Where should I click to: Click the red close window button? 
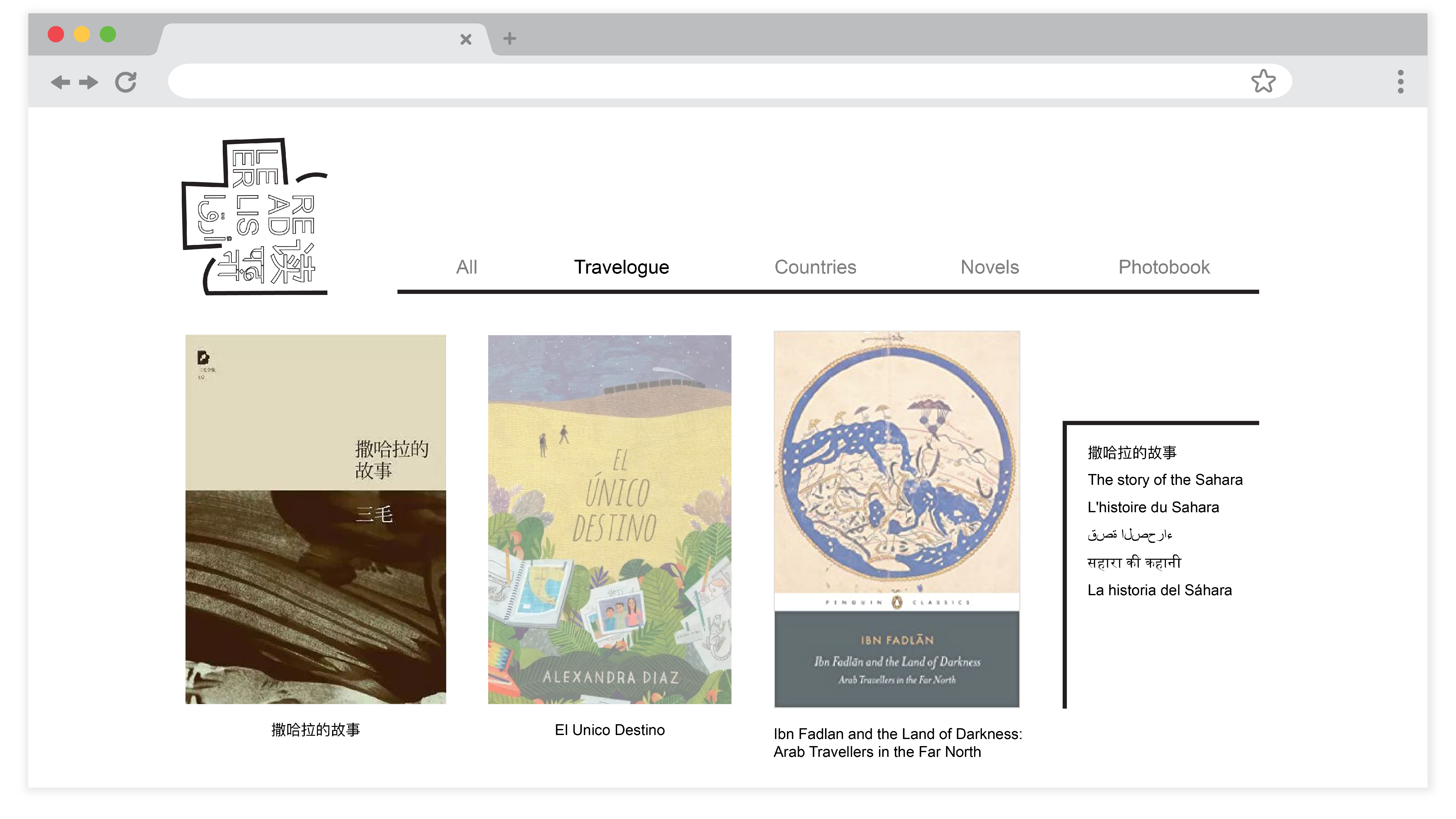[x=56, y=34]
